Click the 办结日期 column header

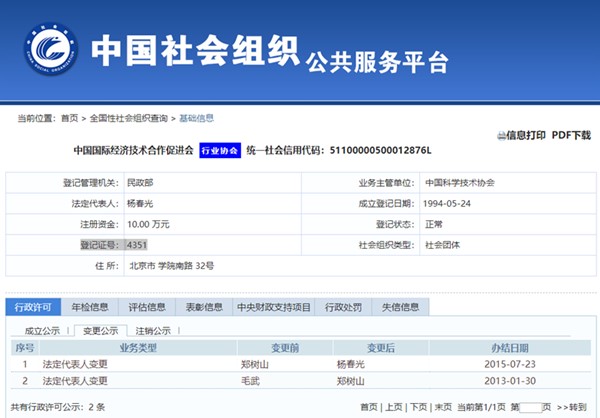pos(510,348)
